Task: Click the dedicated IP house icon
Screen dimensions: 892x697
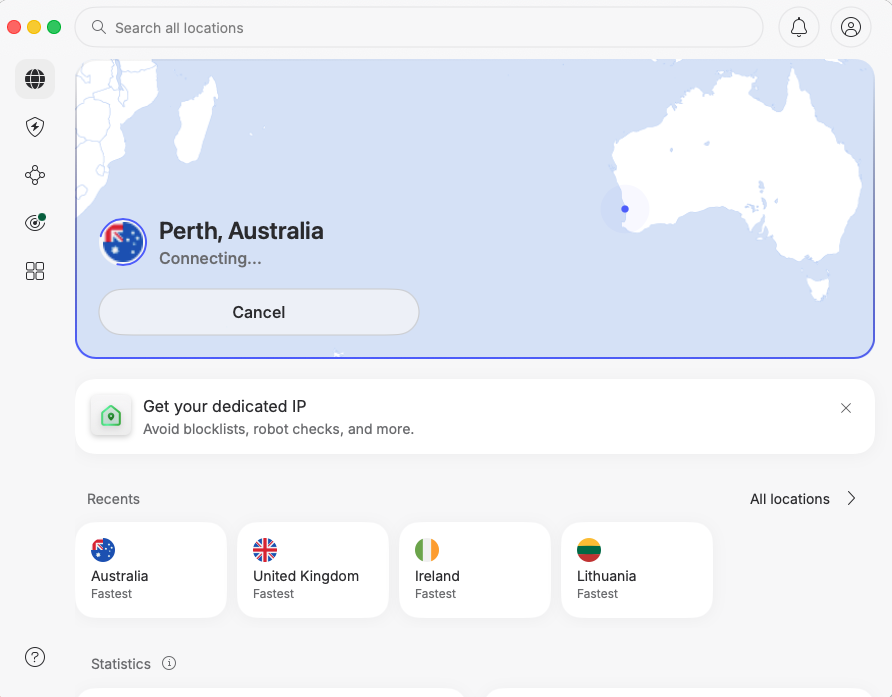Action: tap(111, 415)
